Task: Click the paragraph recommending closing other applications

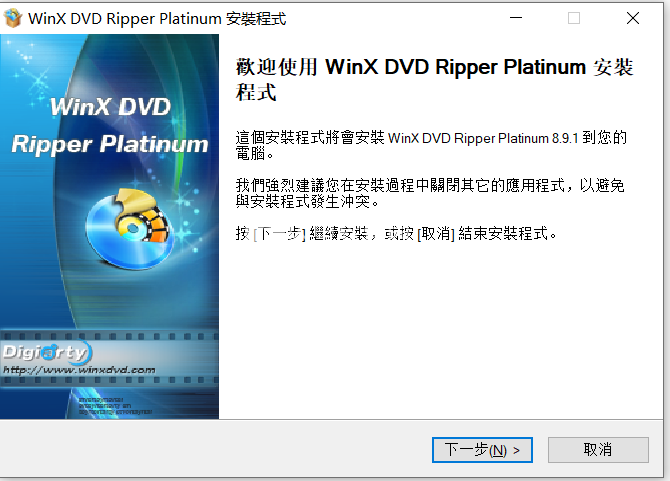Action: (x=430, y=193)
